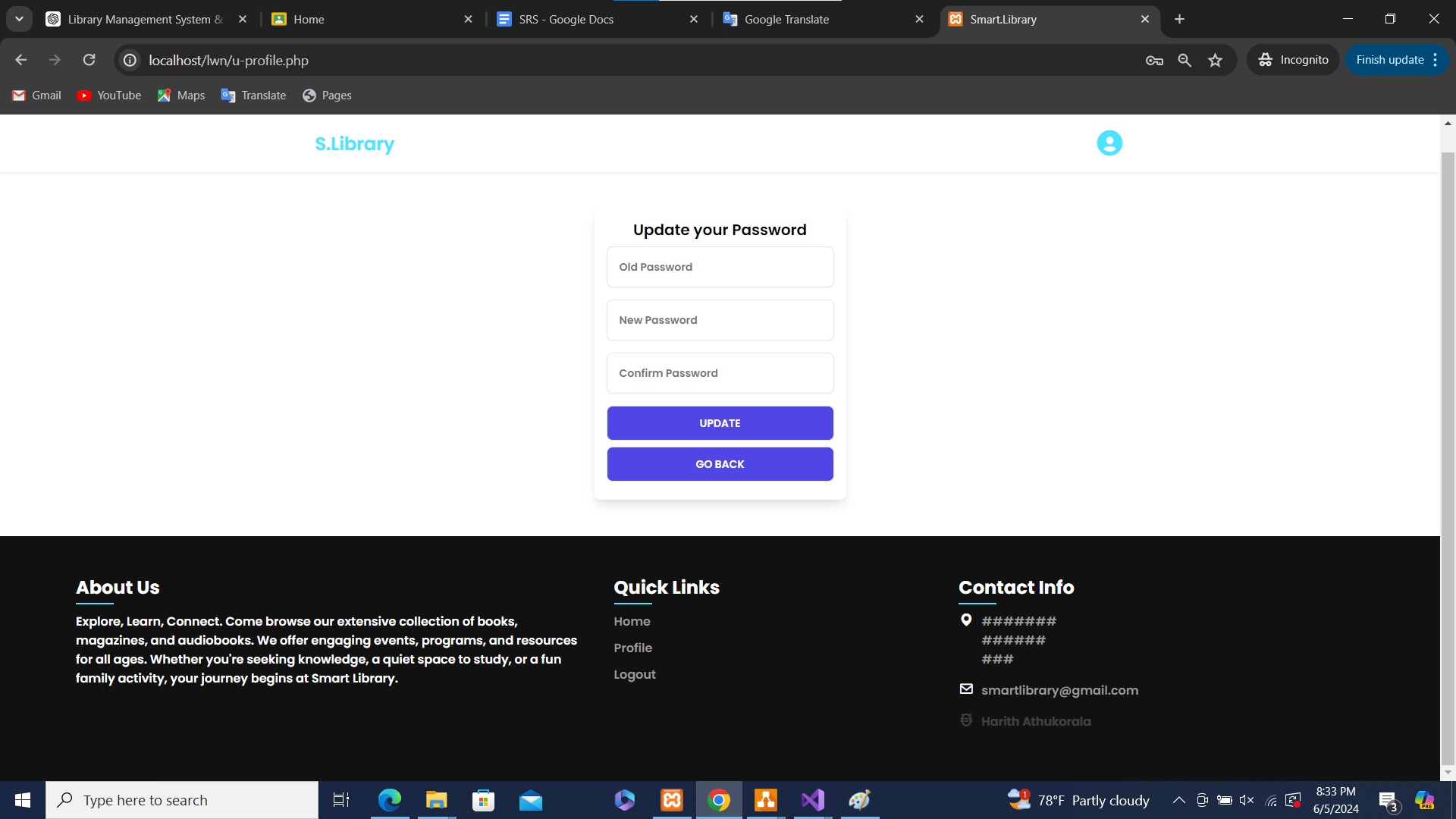Expand the tab search dropdown
This screenshot has width=1456, height=819.
pyautogui.click(x=19, y=19)
